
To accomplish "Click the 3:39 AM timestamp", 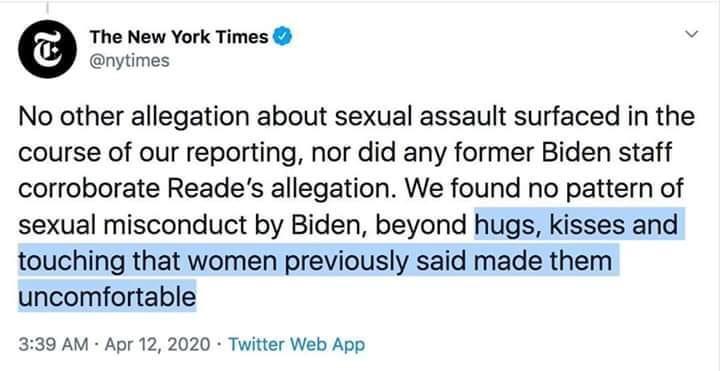I will tap(53, 344).
